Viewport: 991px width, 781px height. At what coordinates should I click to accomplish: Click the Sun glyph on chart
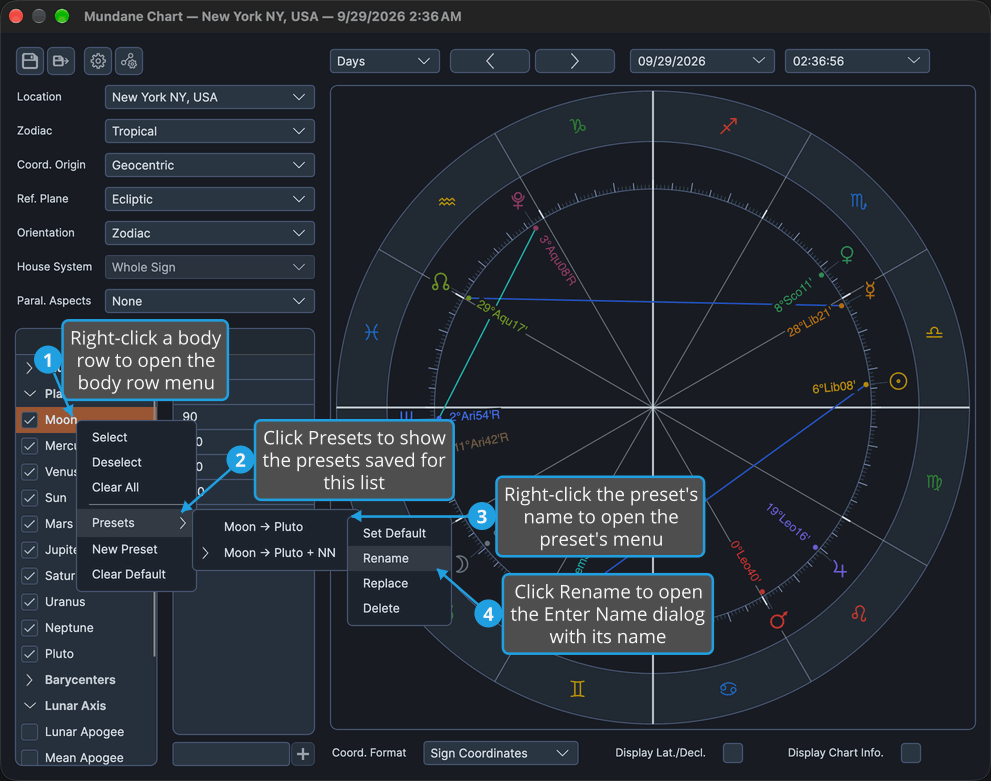coord(898,381)
